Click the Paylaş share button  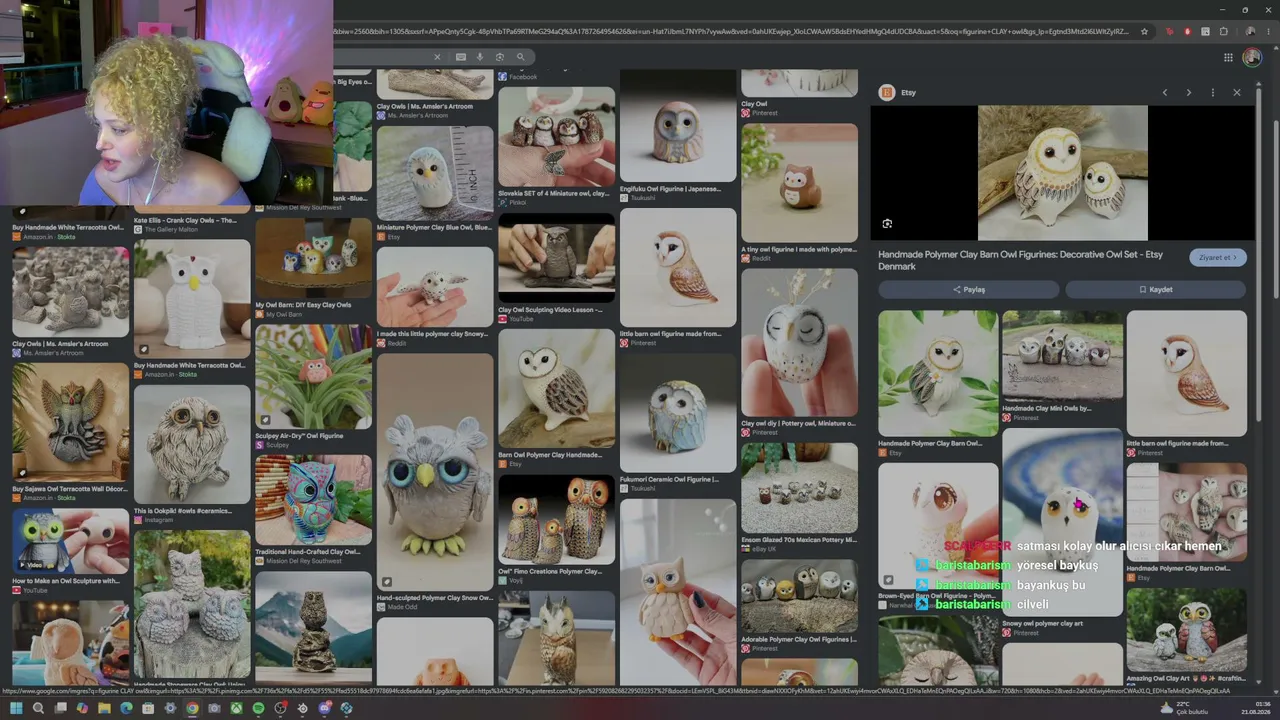[968, 289]
